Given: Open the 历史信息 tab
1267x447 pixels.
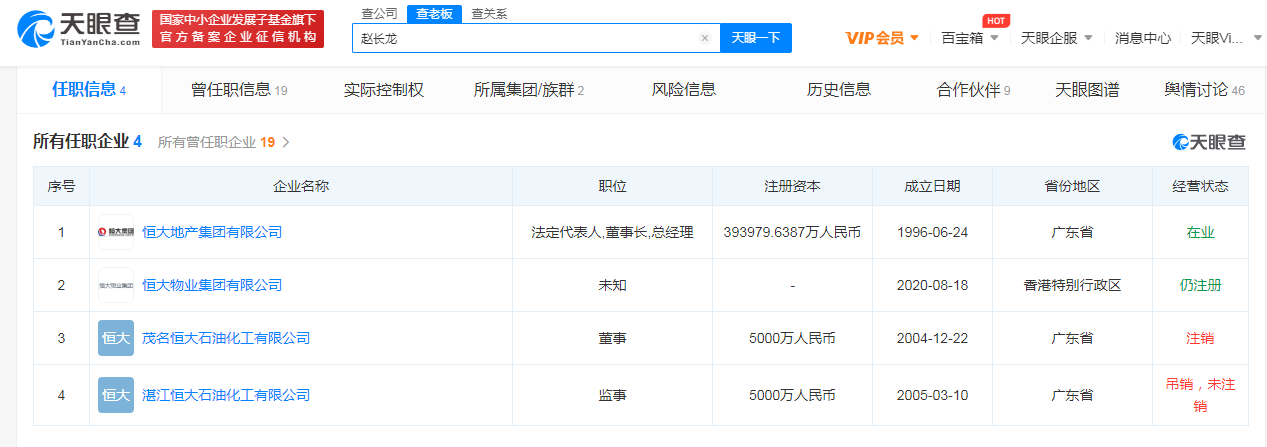Looking at the screenshot, I should 839,90.
